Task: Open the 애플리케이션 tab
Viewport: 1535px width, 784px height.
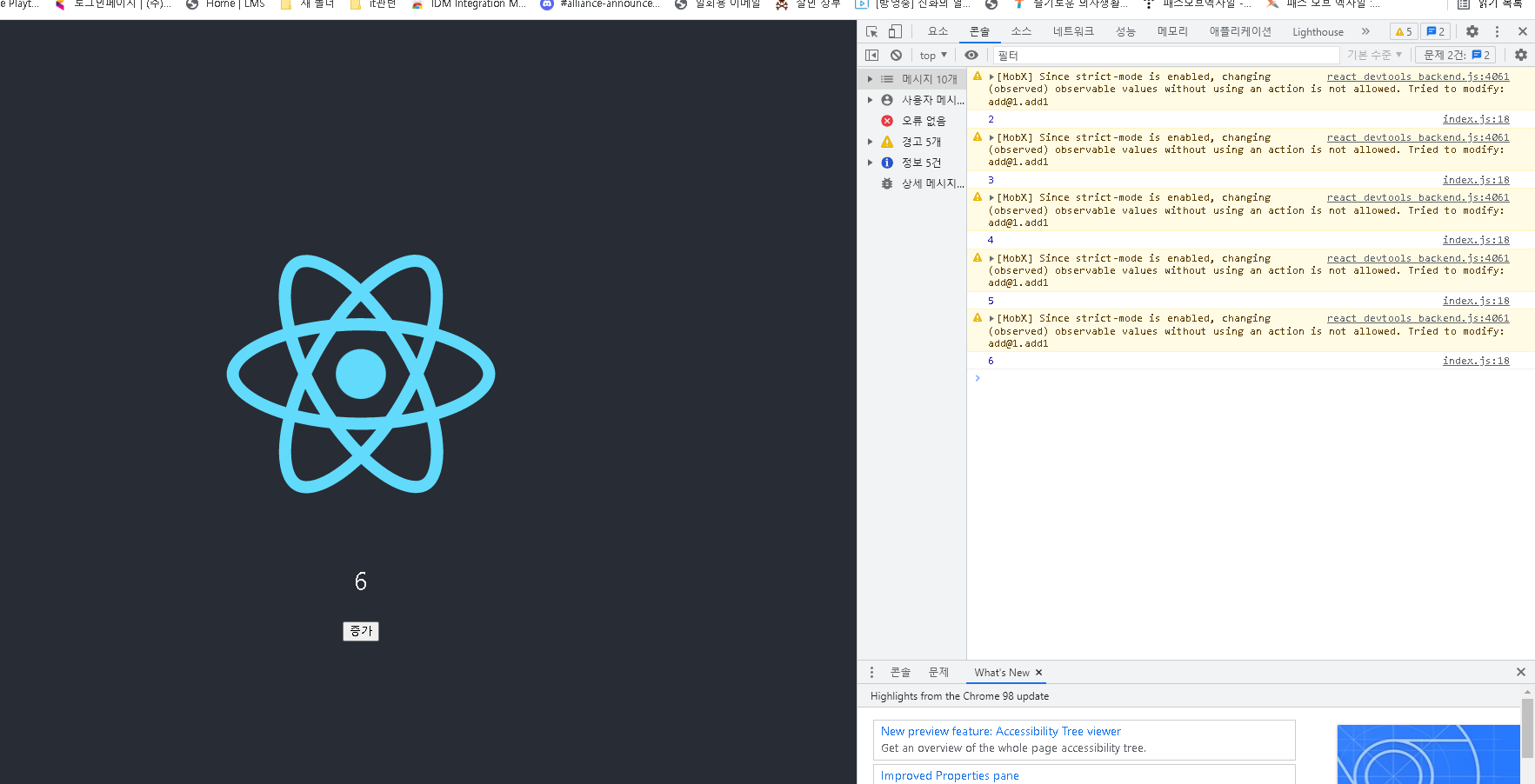Action: click(x=1240, y=31)
